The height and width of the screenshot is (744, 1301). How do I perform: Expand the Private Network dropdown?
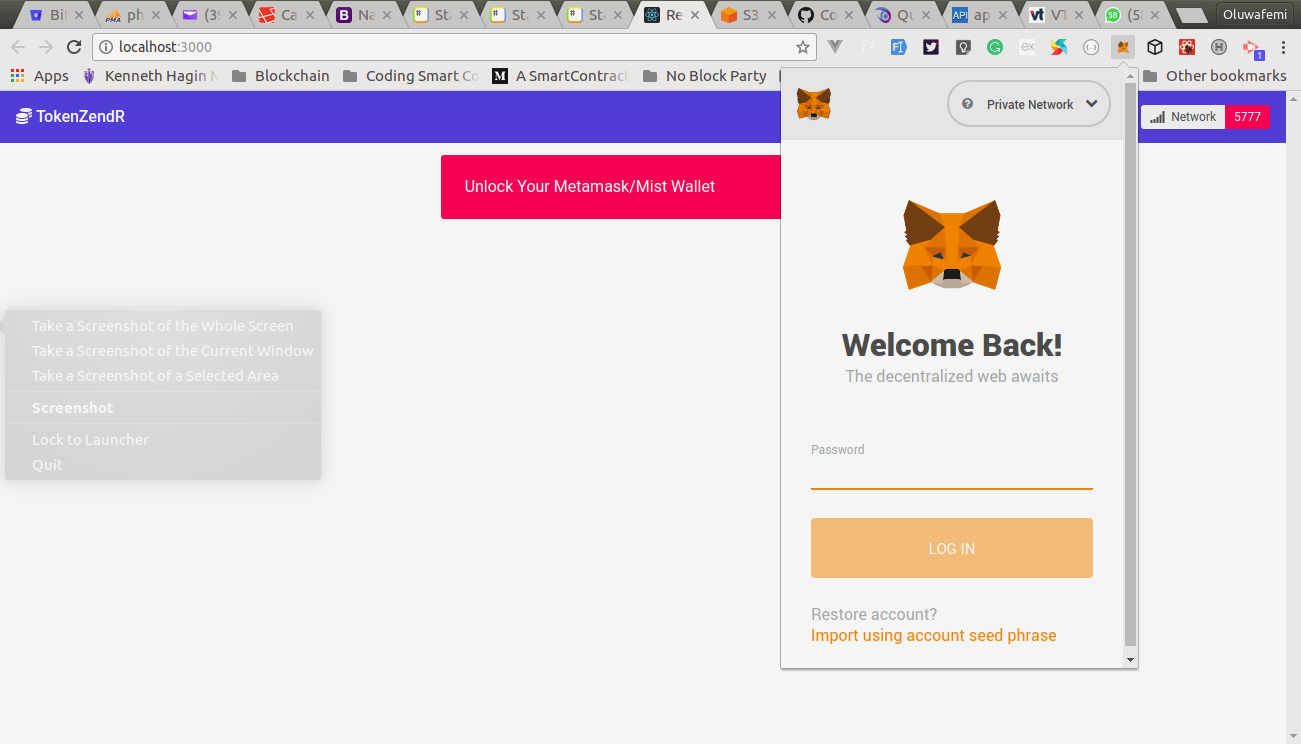1029,104
